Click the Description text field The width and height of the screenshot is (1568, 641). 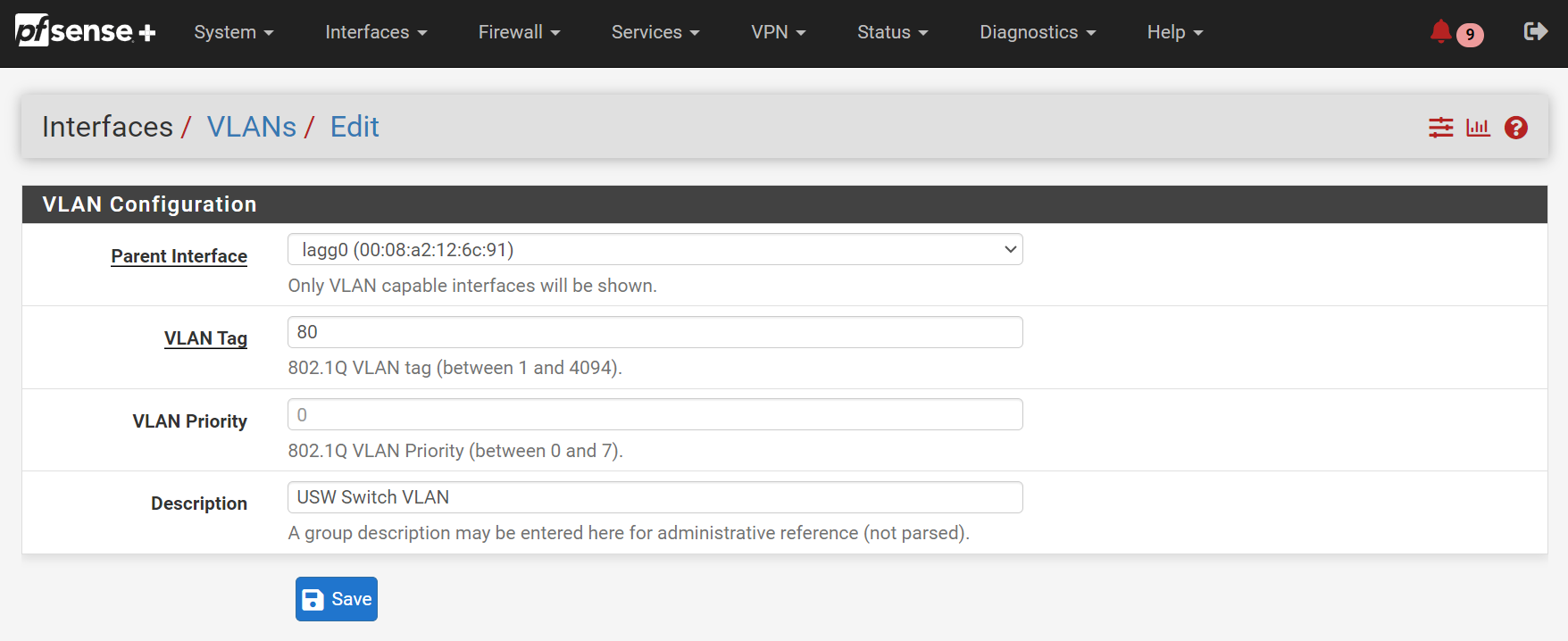655,497
